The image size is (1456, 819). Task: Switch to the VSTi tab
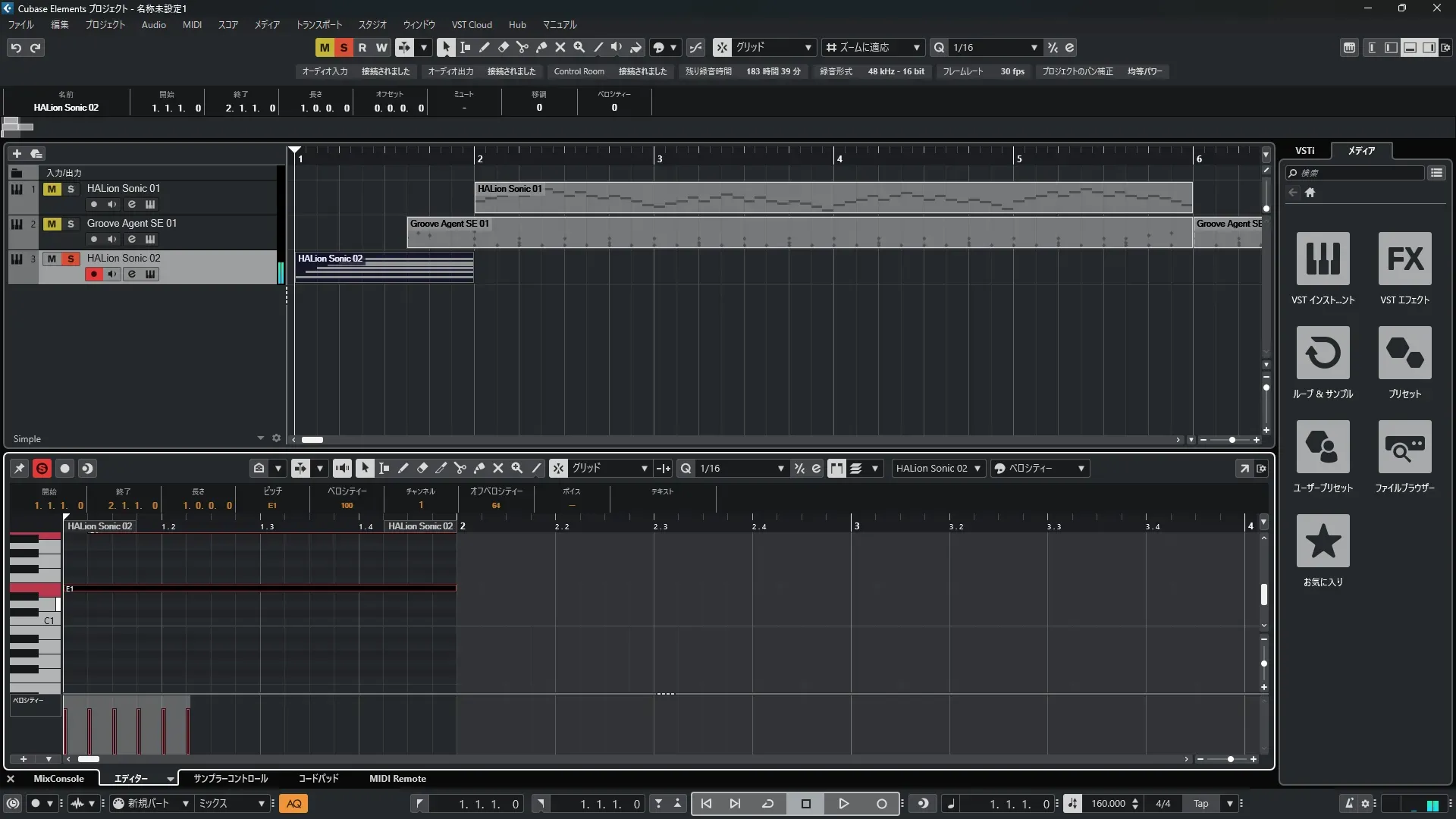[x=1304, y=151]
